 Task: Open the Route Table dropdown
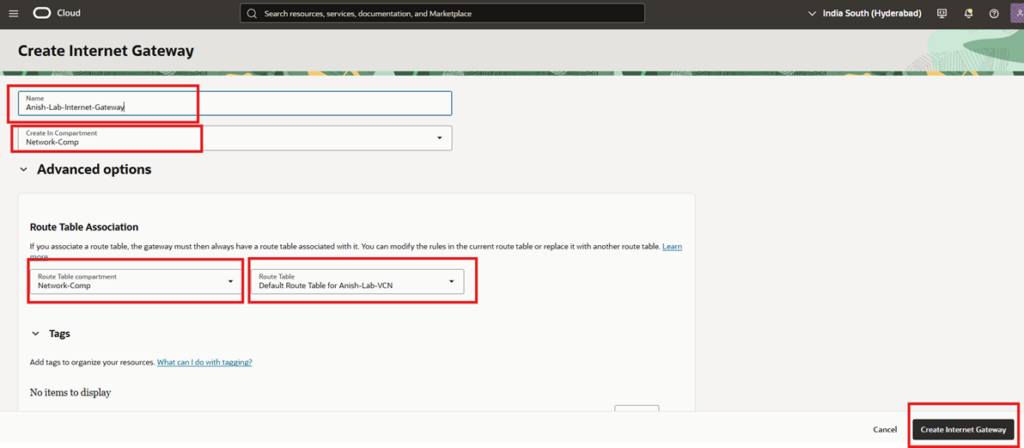357,281
